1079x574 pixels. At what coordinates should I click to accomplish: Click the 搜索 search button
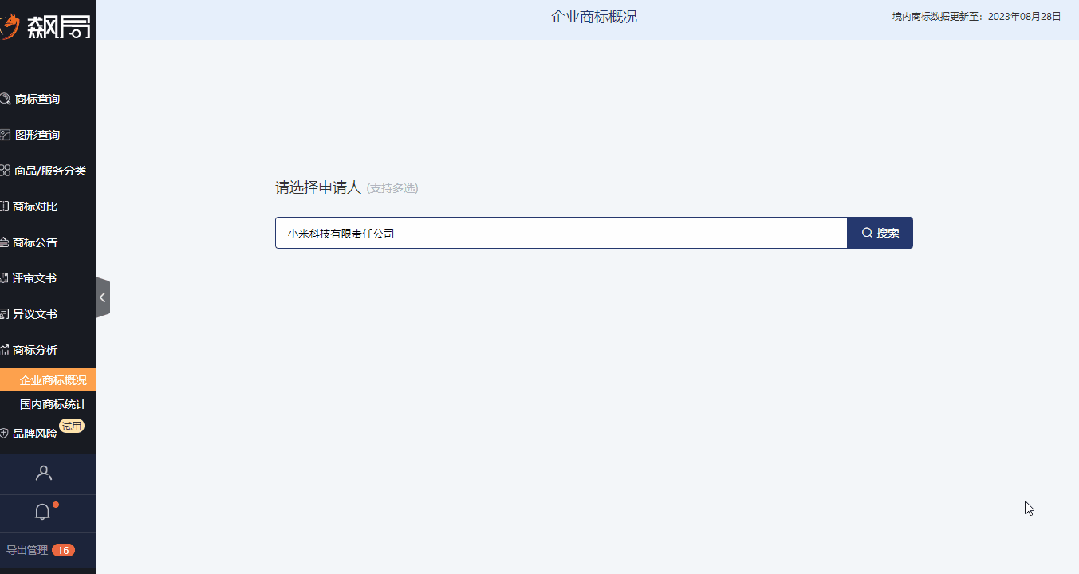click(879, 233)
